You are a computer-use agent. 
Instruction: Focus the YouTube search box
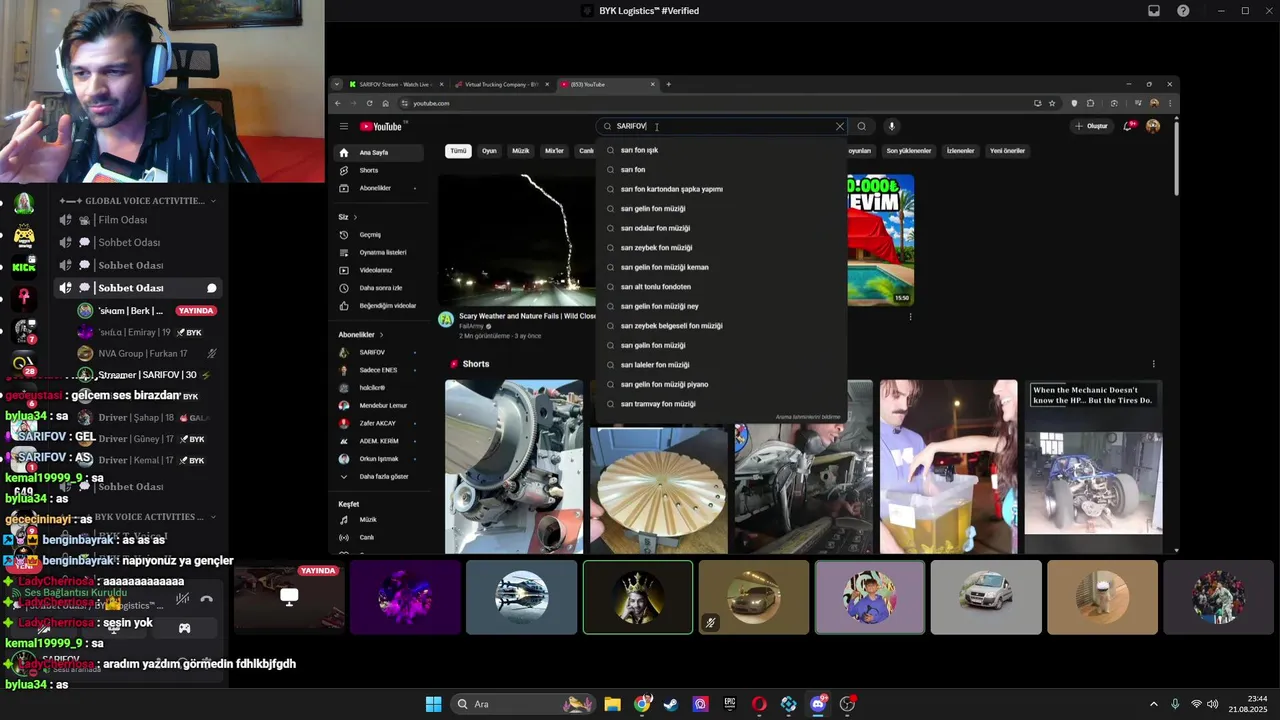pos(721,126)
